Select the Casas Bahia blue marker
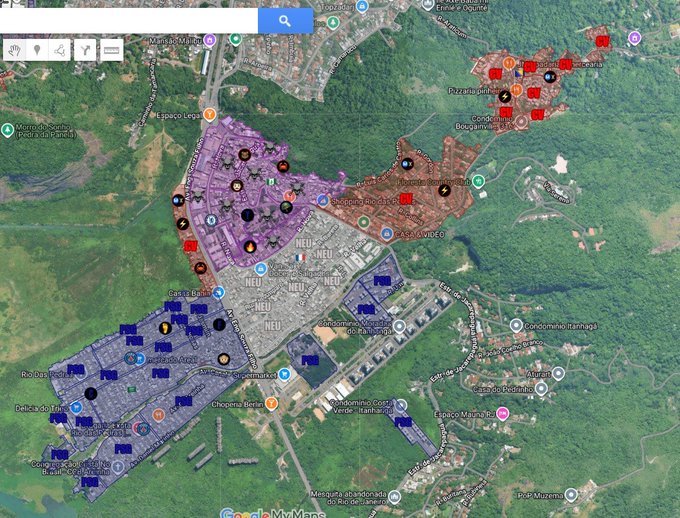Image resolution: width=680 pixels, height=518 pixels. coord(219,292)
